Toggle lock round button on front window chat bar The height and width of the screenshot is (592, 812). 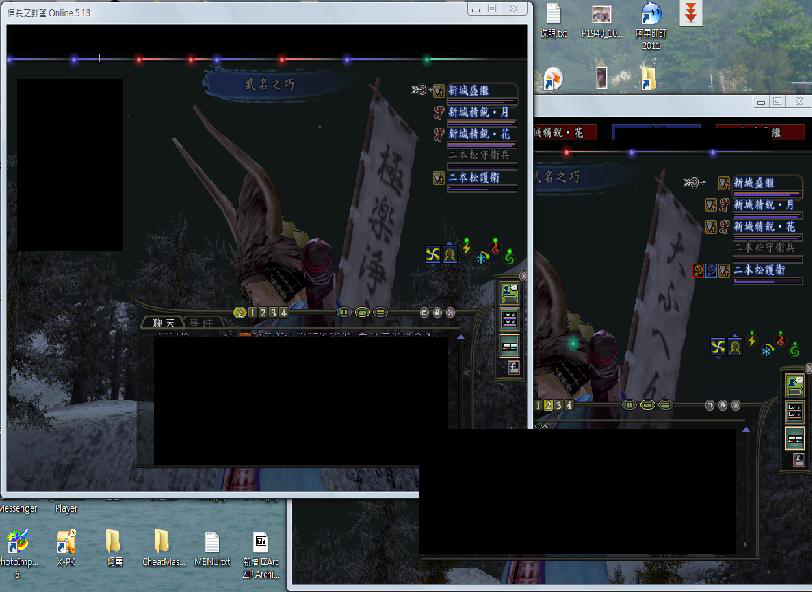tap(438, 312)
